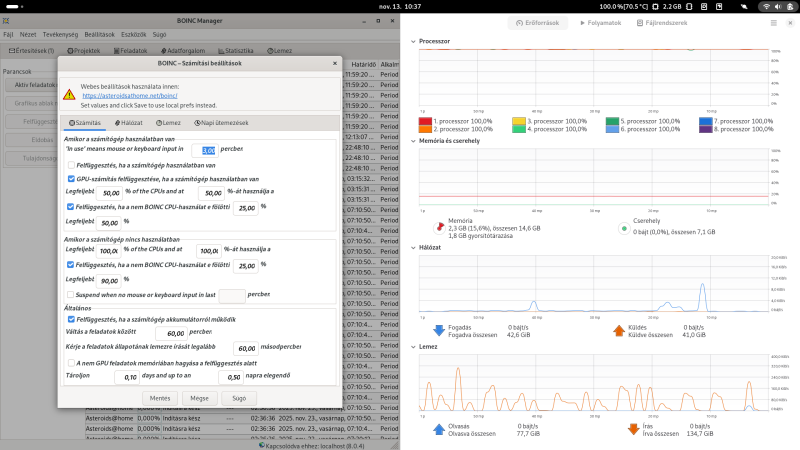Image resolution: width=800 pixels, height=450 pixels.
Task: Collapse the Memória és cserehely section
Action: pyautogui.click(x=413, y=141)
